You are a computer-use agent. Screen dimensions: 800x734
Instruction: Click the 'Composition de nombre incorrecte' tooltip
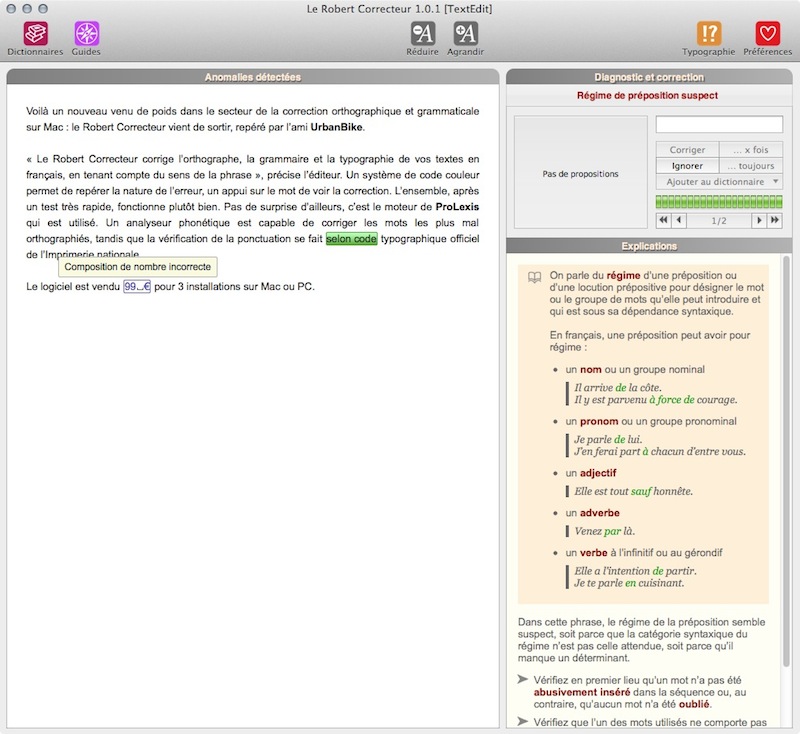[x=138, y=266]
